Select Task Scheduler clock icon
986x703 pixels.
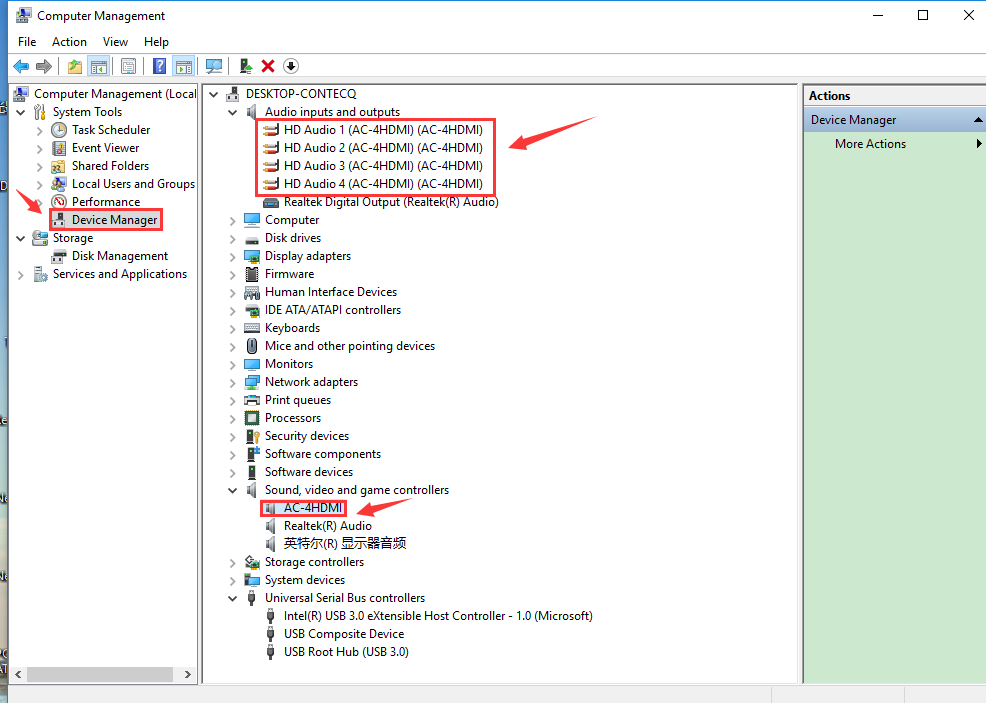point(59,130)
